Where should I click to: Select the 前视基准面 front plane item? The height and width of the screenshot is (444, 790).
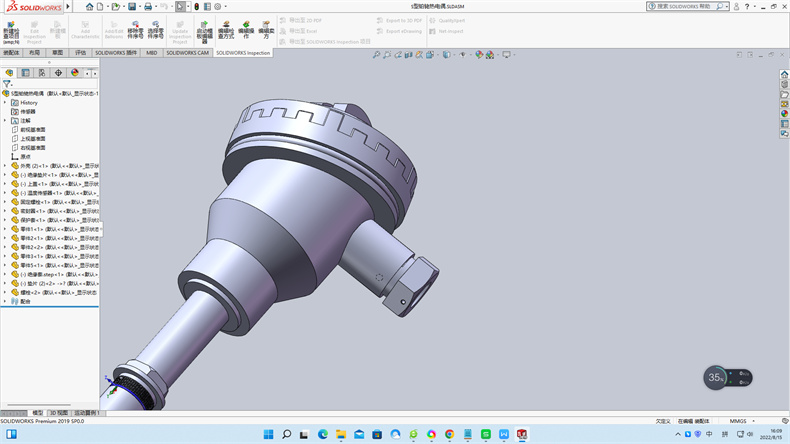pyautogui.click(x=32, y=129)
